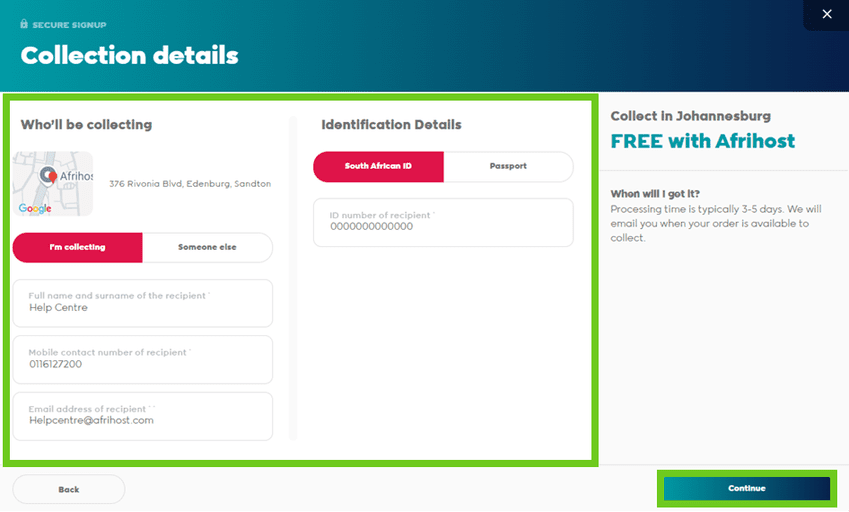Click the "Identification Details" heading

[x=391, y=125]
